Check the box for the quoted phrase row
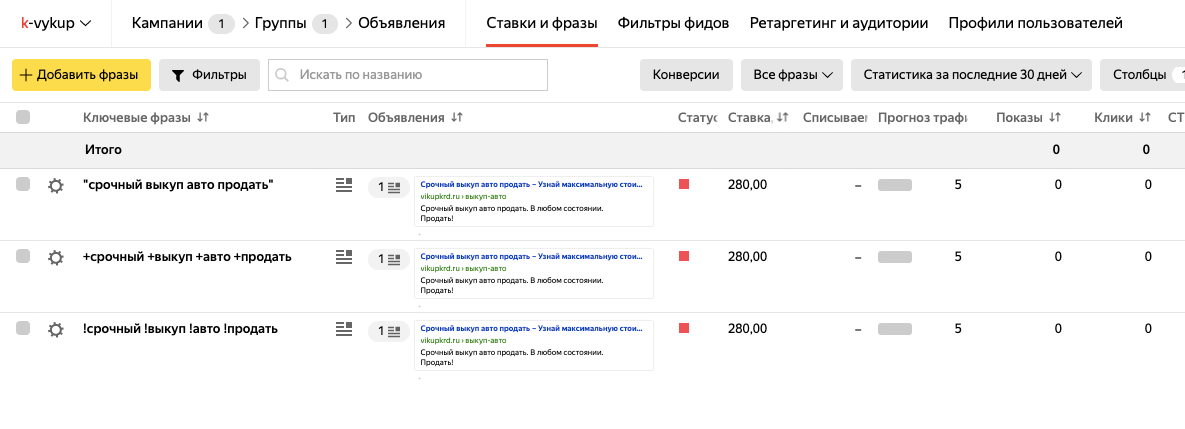The height and width of the screenshot is (429, 1185). click(x=23, y=184)
